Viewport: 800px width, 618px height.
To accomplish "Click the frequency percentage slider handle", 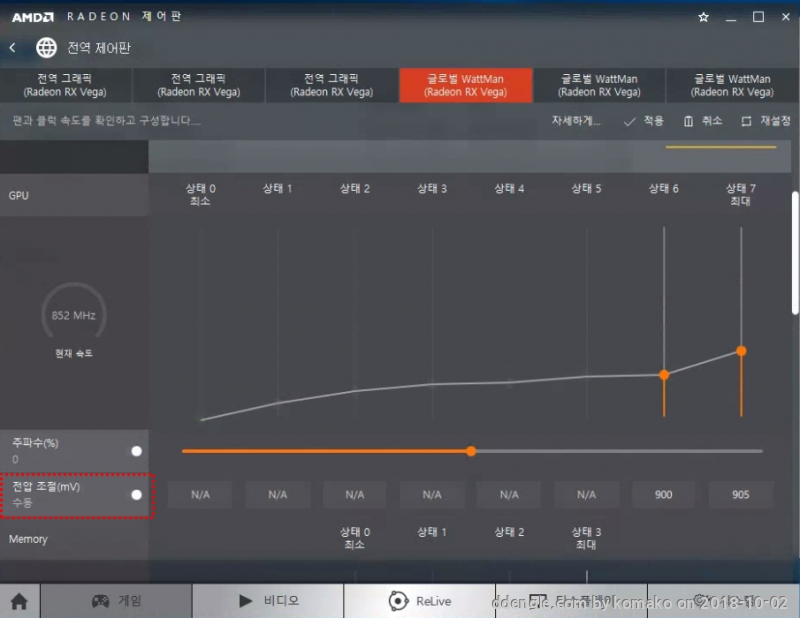I will pos(471,451).
